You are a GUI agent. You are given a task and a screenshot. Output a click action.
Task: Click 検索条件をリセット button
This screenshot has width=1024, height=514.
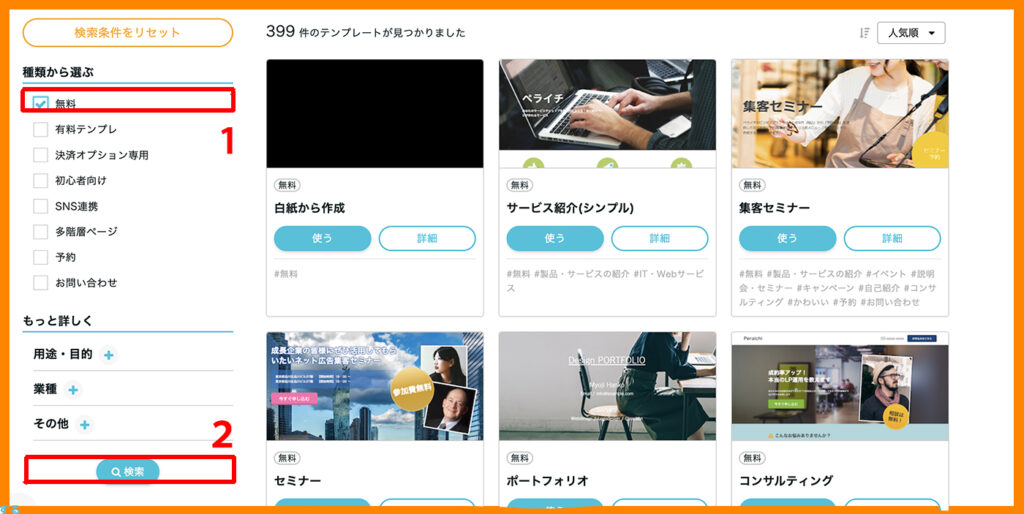coord(127,33)
